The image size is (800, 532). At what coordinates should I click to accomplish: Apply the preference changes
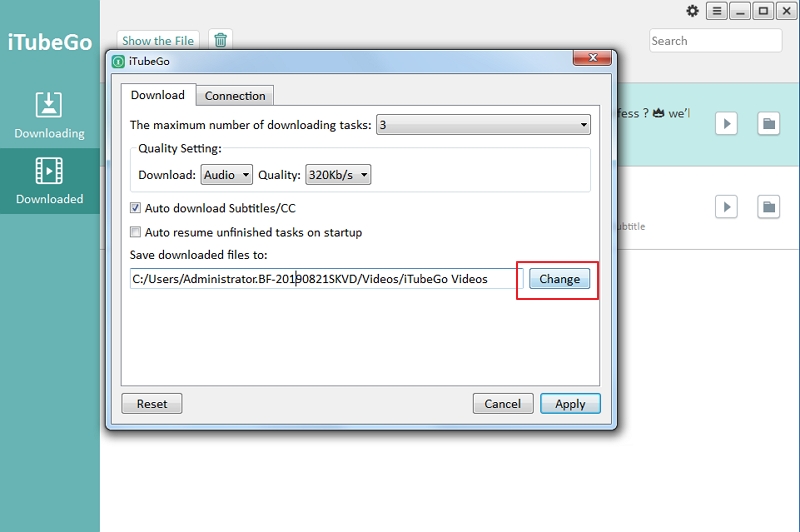click(x=570, y=404)
